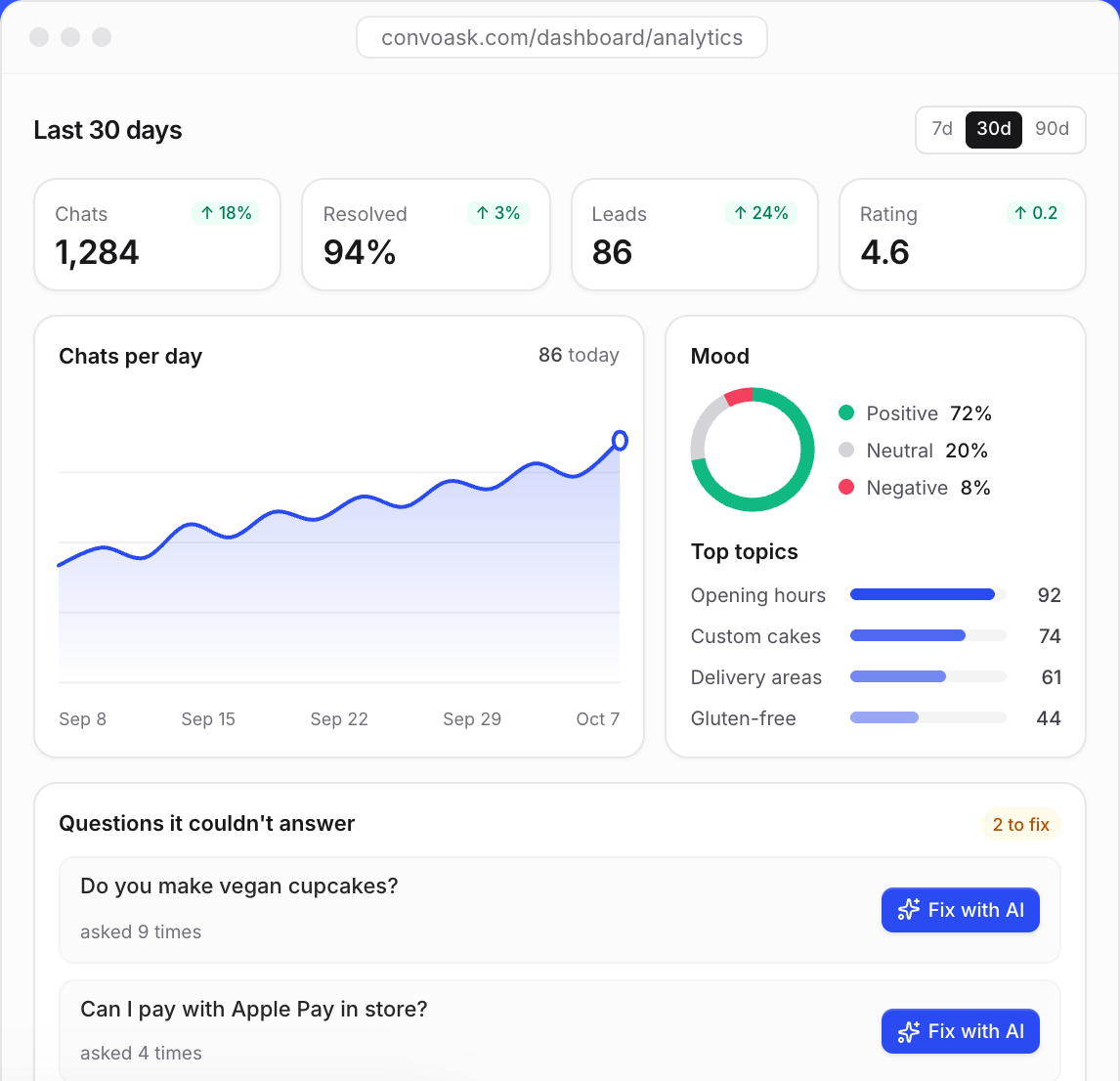This screenshot has height=1081, width=1120.
Task: Open the Leads 86 stat card
Action: tap(694, 235)
